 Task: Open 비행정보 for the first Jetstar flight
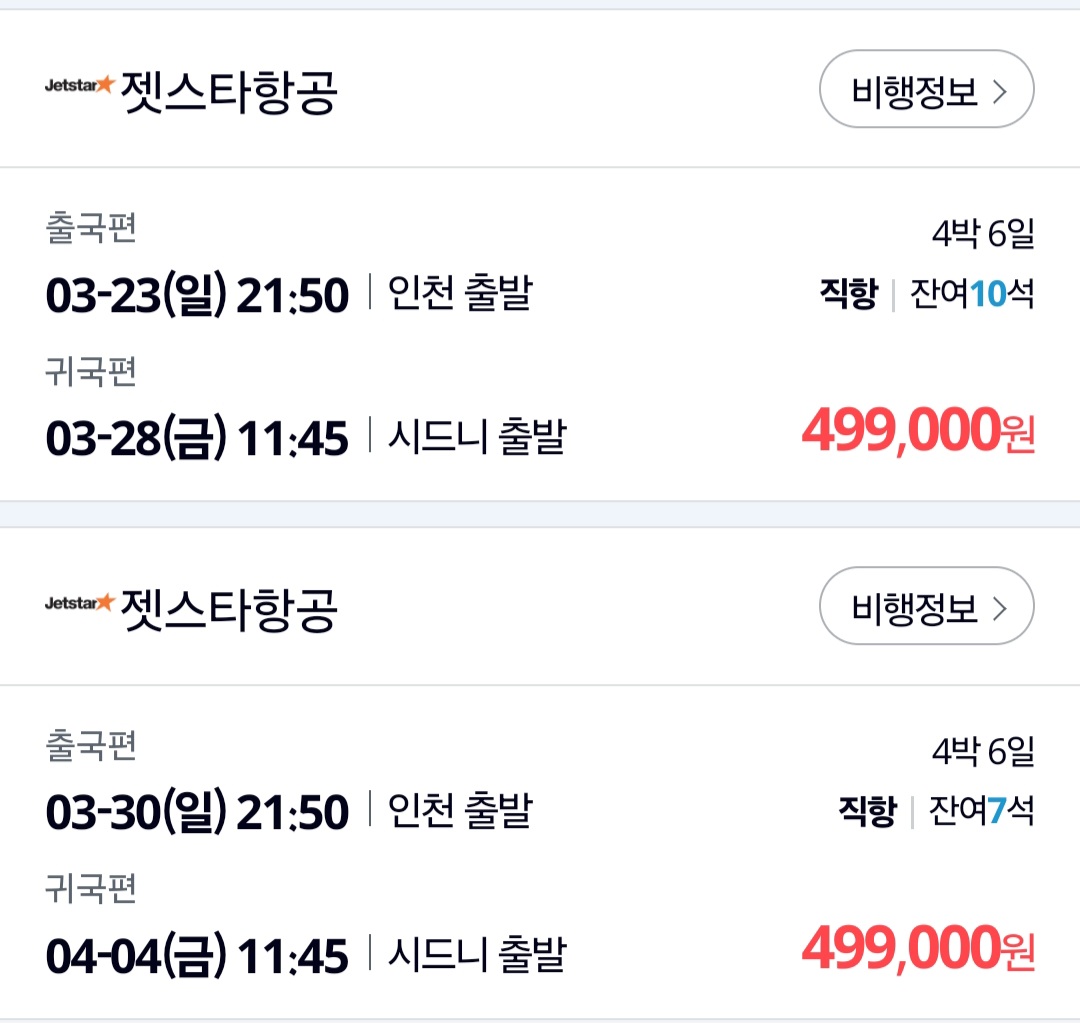(926, 90)
